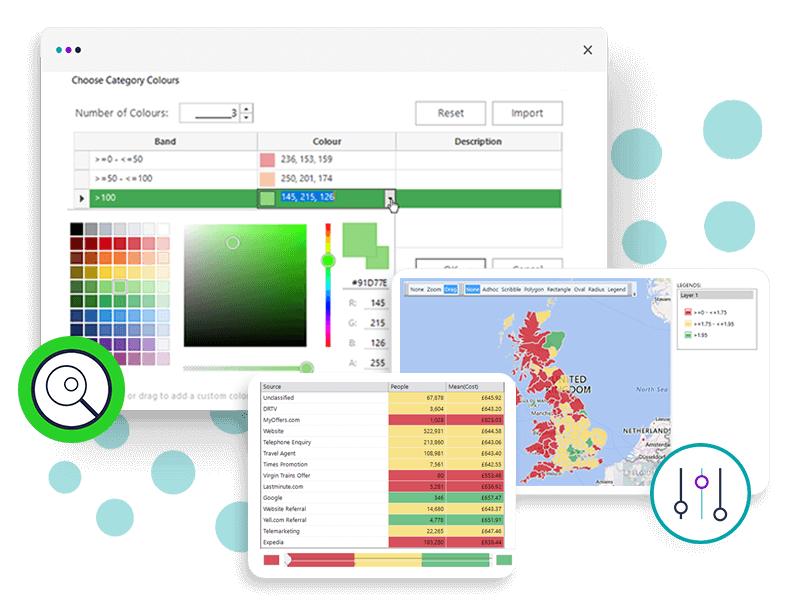Click the Band column header
Viewport: 800px width, 600px height.
tap(165, 141)
